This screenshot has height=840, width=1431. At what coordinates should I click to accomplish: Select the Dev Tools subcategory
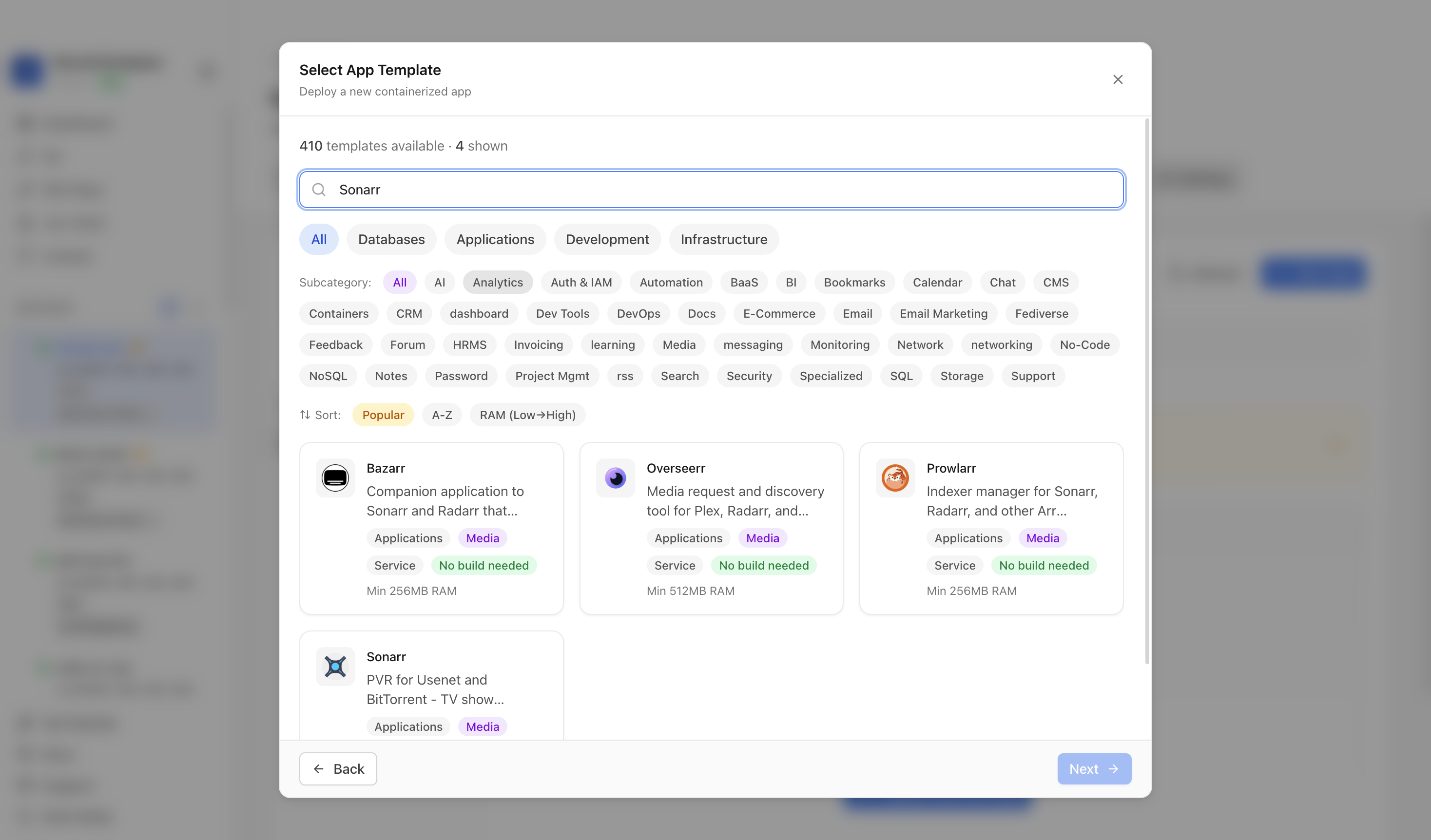point(562,313)
